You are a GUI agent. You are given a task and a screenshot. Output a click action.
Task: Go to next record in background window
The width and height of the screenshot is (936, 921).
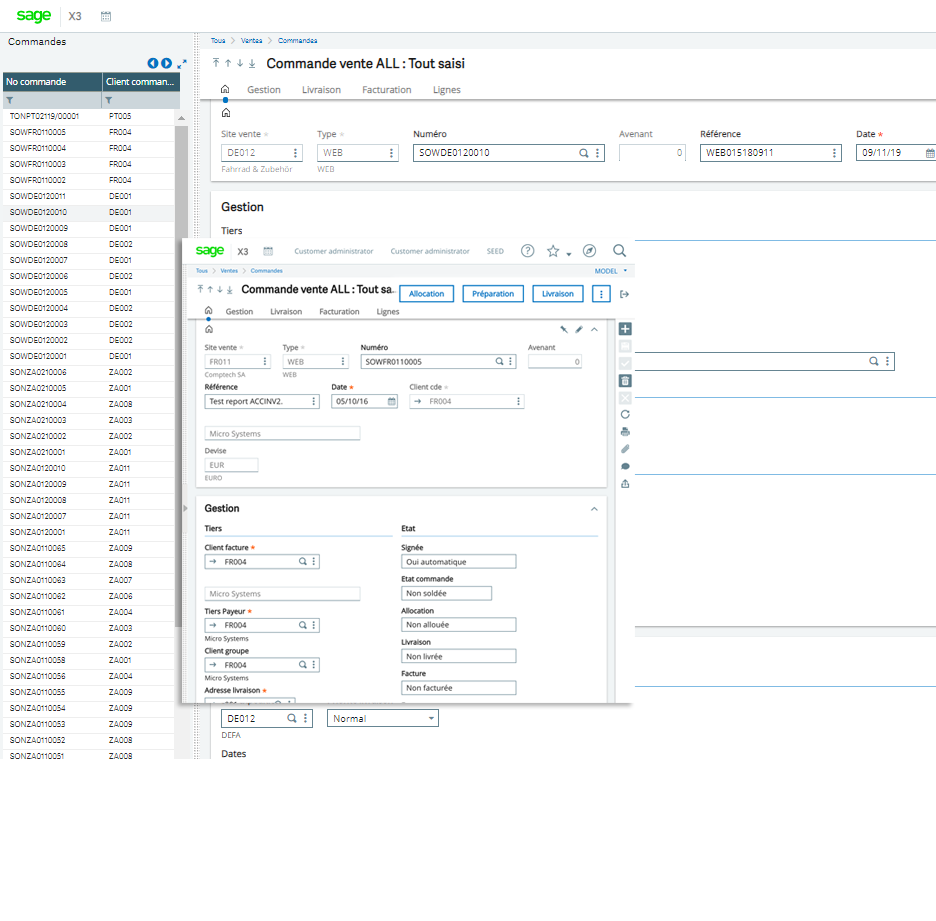point(240,63)
